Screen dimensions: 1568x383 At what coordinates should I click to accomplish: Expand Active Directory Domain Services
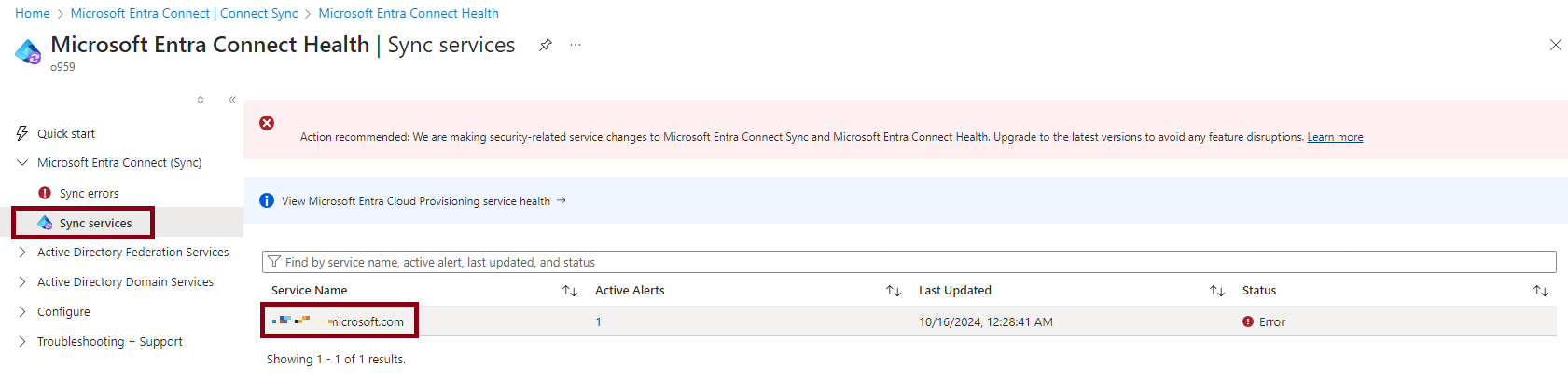[22, 281]
